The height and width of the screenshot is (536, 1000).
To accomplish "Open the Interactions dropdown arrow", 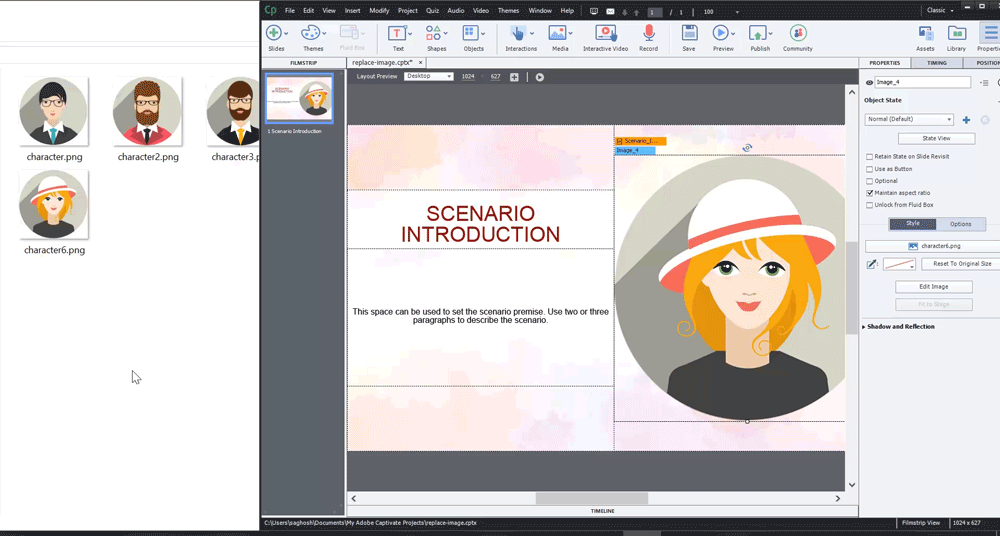I will click(532, 33).
